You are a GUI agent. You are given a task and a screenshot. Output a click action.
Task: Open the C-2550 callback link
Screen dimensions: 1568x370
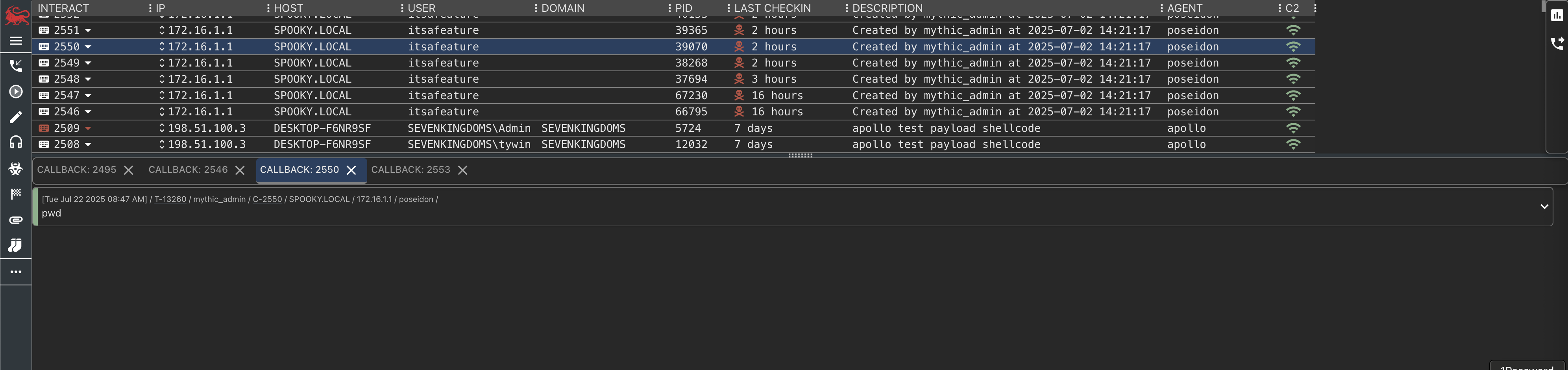click(267, 199)
